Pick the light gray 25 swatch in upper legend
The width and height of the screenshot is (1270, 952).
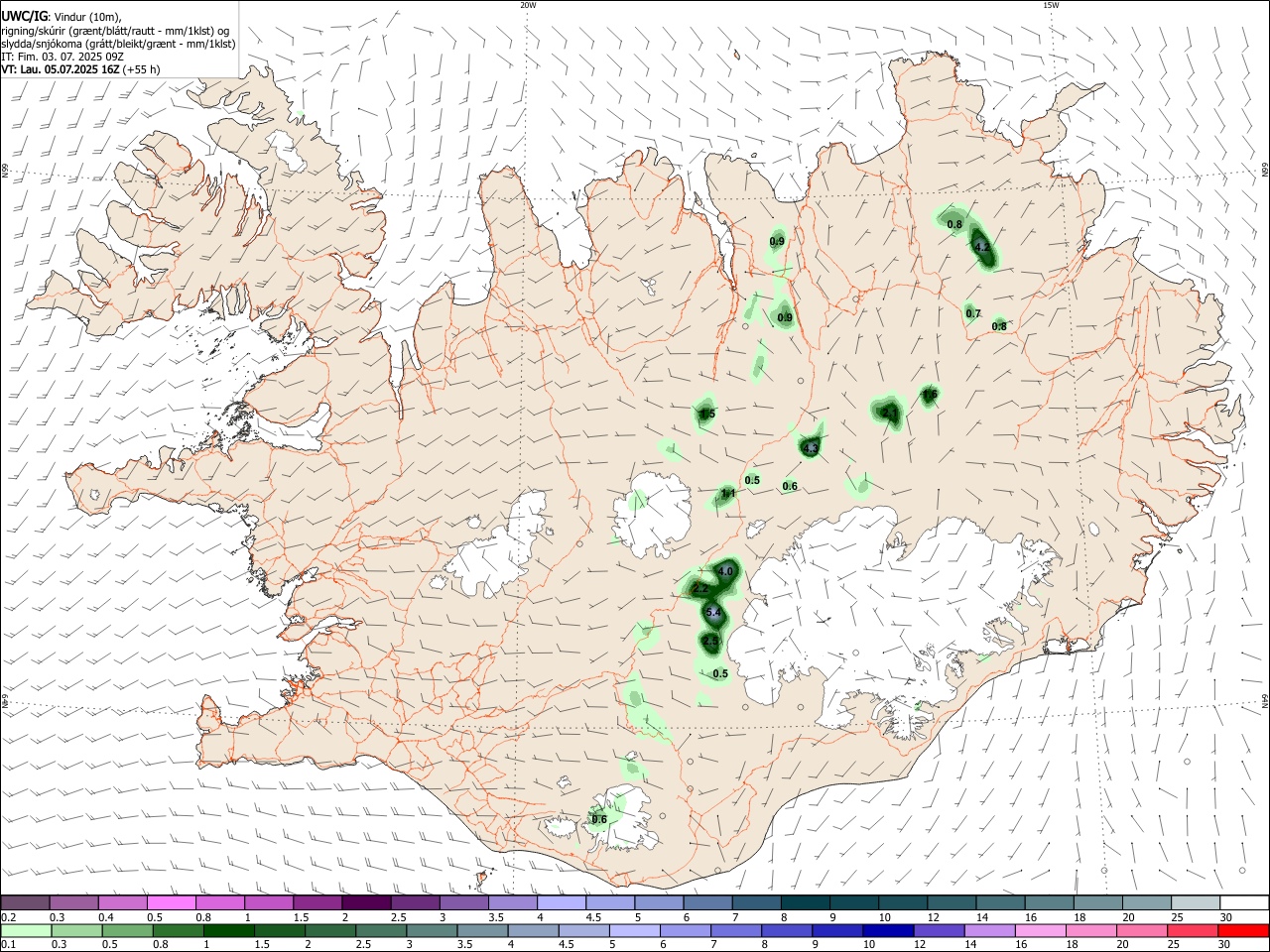(1195, 902)
